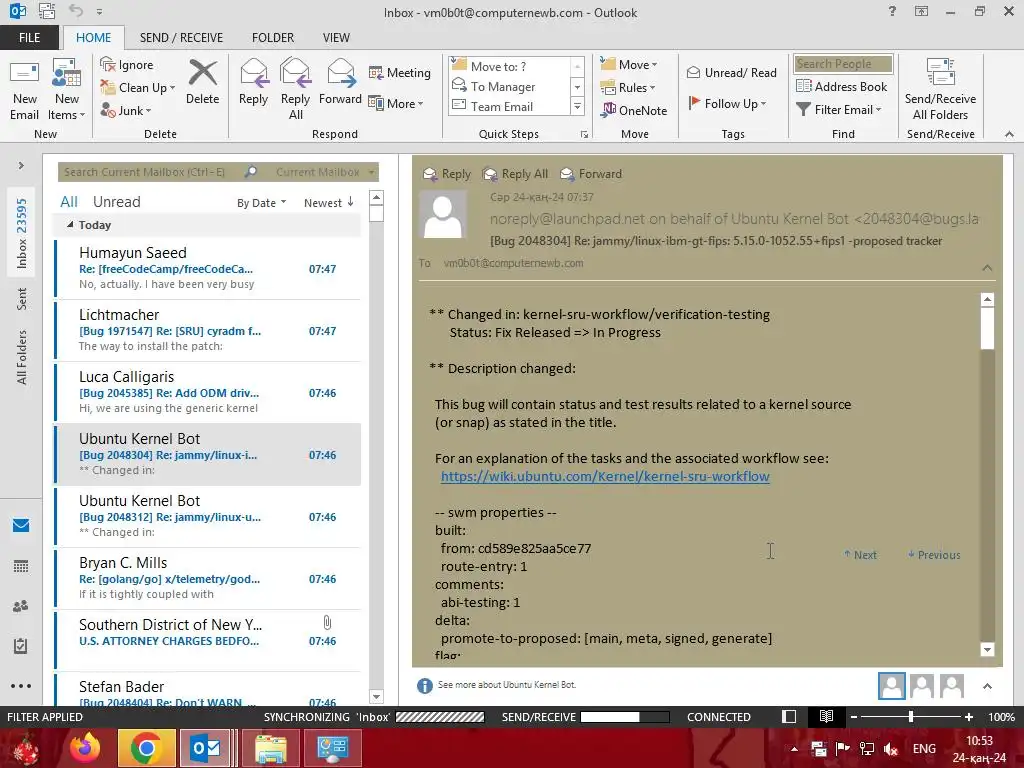Show All messages filter
Screen dimensions: 1024x768
69,202
